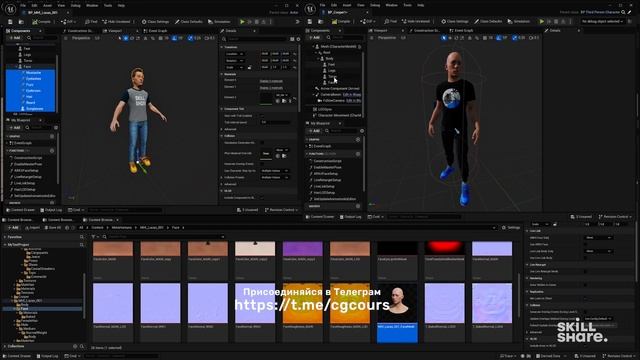Image resolution: width=640 pixels, height=360 pixels.
Task: Open Settings in Content Browser
Action: [511, 227]
